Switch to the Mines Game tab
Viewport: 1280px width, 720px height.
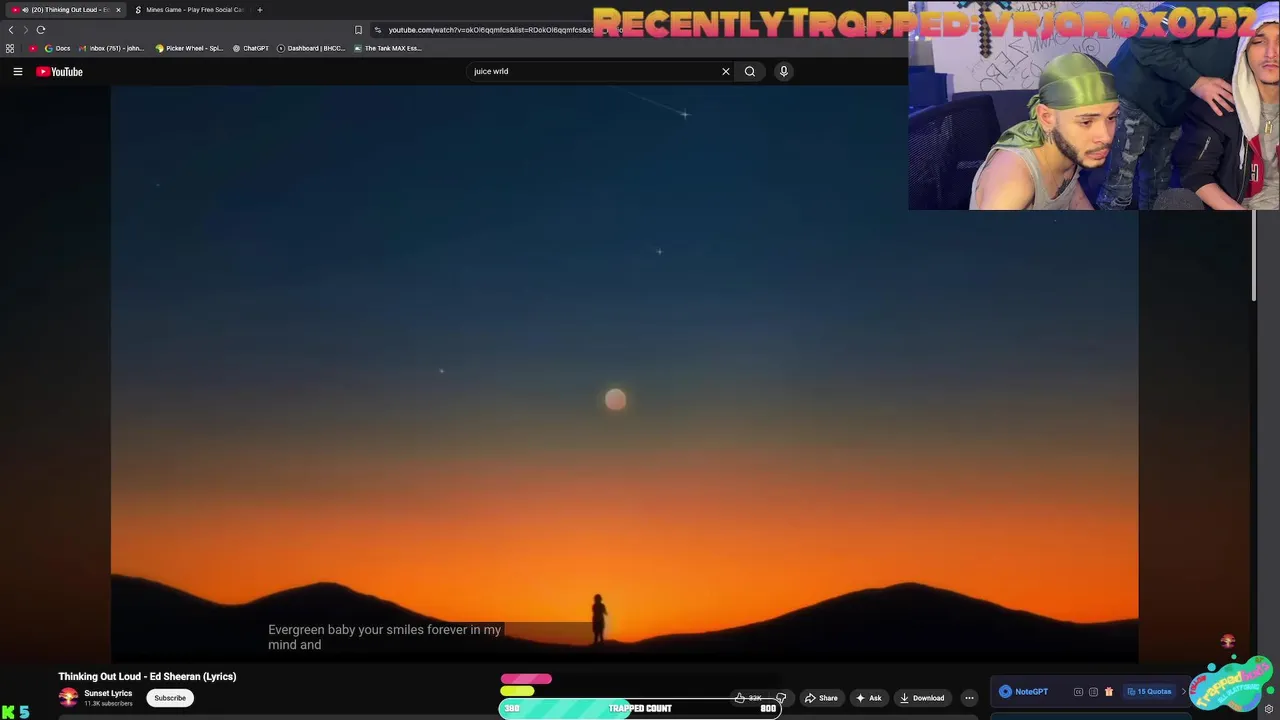[x=190, y=10]
